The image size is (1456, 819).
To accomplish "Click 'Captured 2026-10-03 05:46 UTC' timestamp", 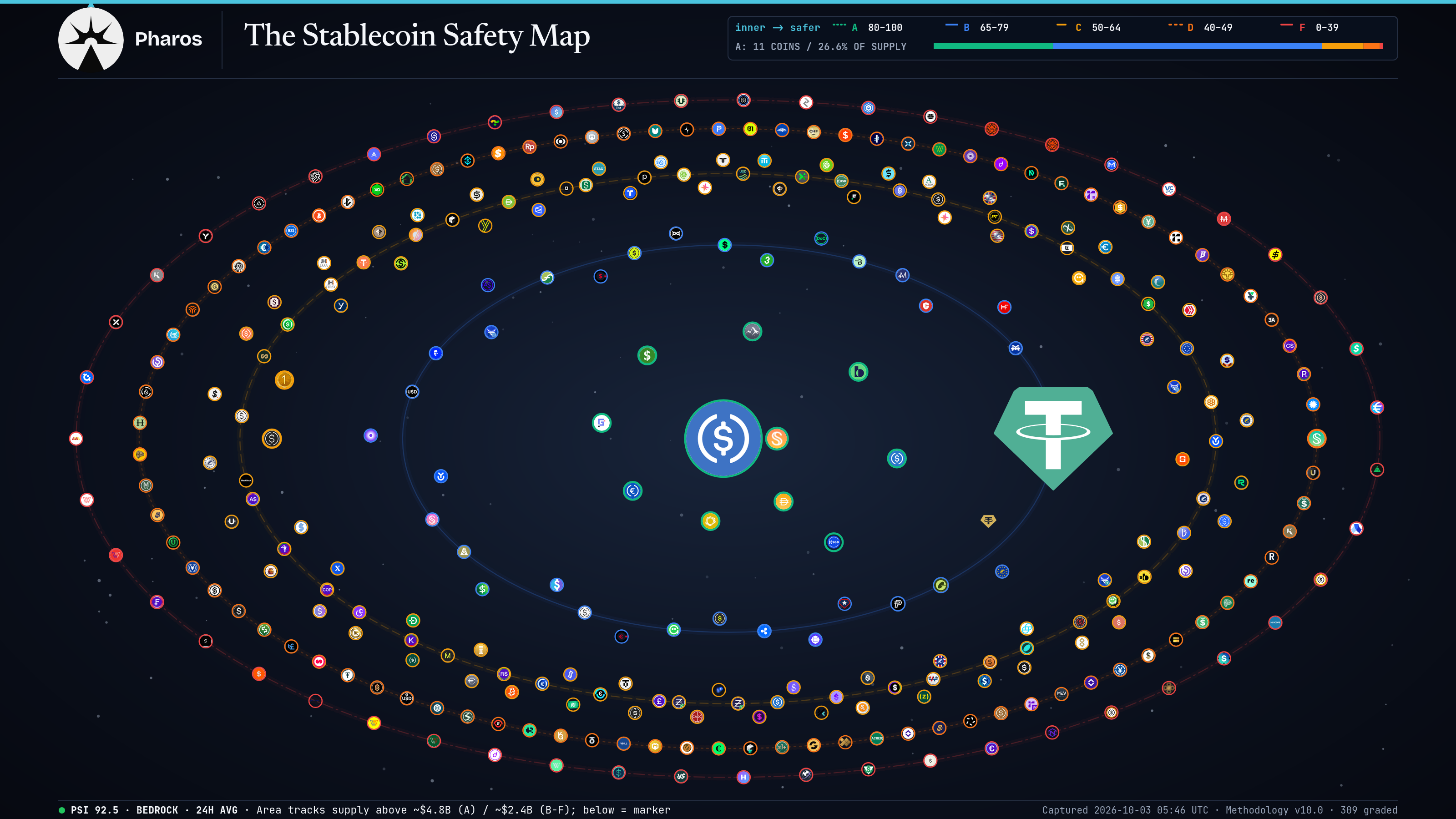I will point(1125,810).
